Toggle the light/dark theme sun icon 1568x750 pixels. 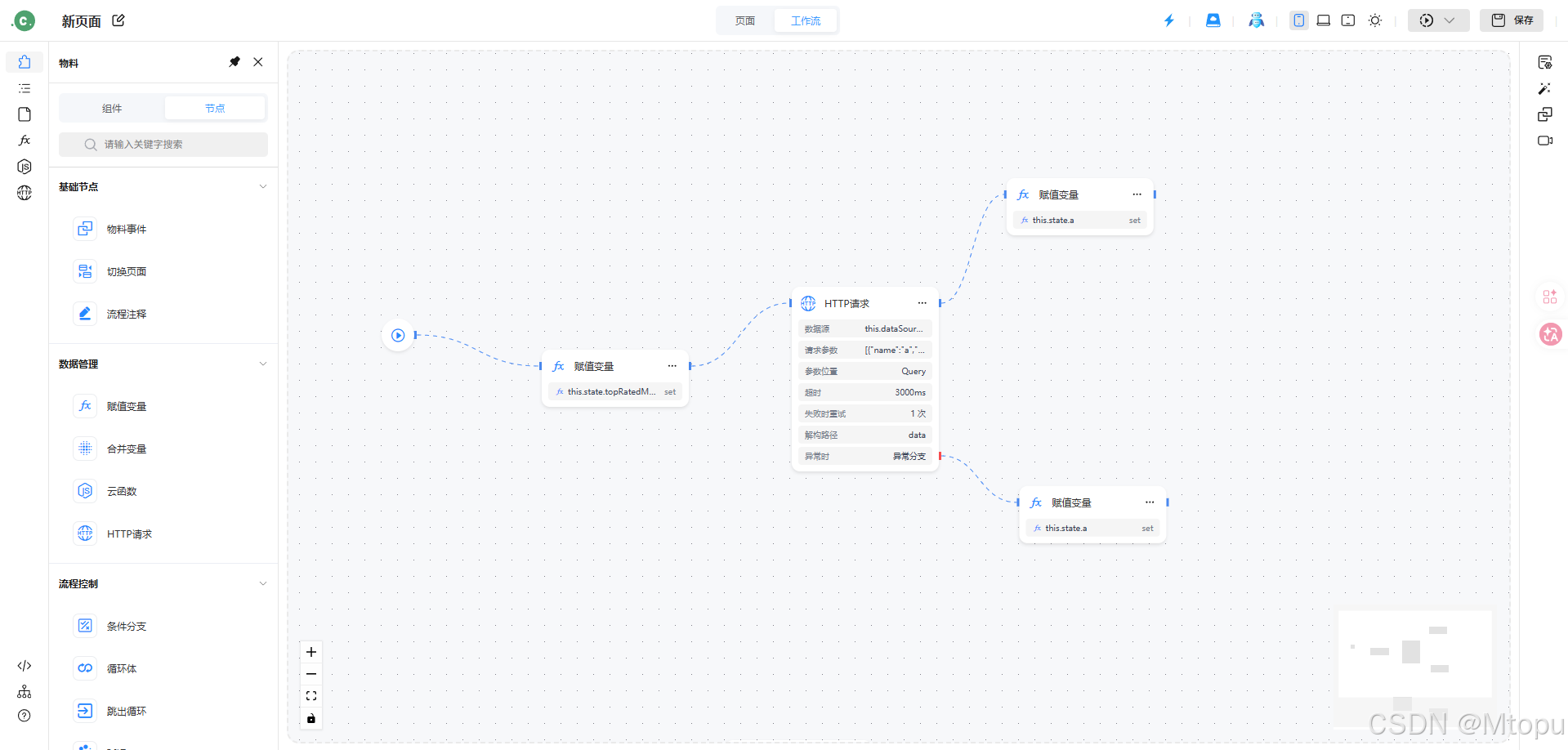pos(1375,20)
